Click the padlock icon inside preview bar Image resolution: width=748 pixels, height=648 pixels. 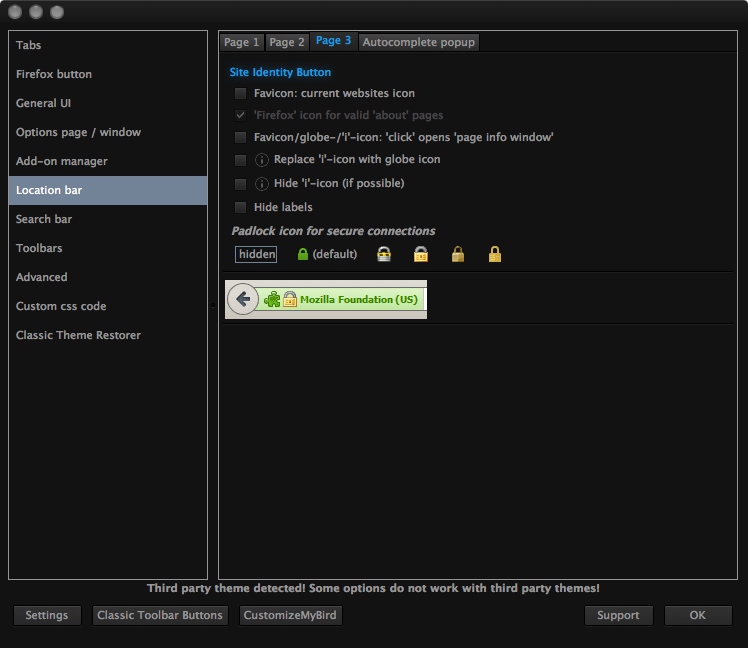tap(290, 299)
